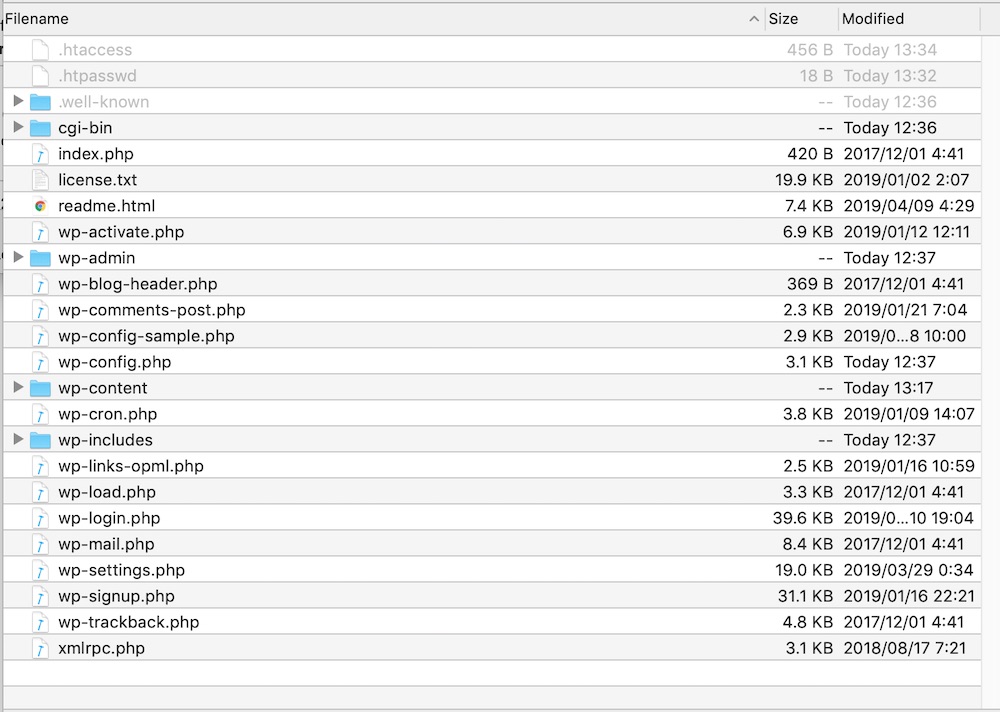Select the cgi-bin folder name
Screen dimensions: 1000x712
pos(85,128)
